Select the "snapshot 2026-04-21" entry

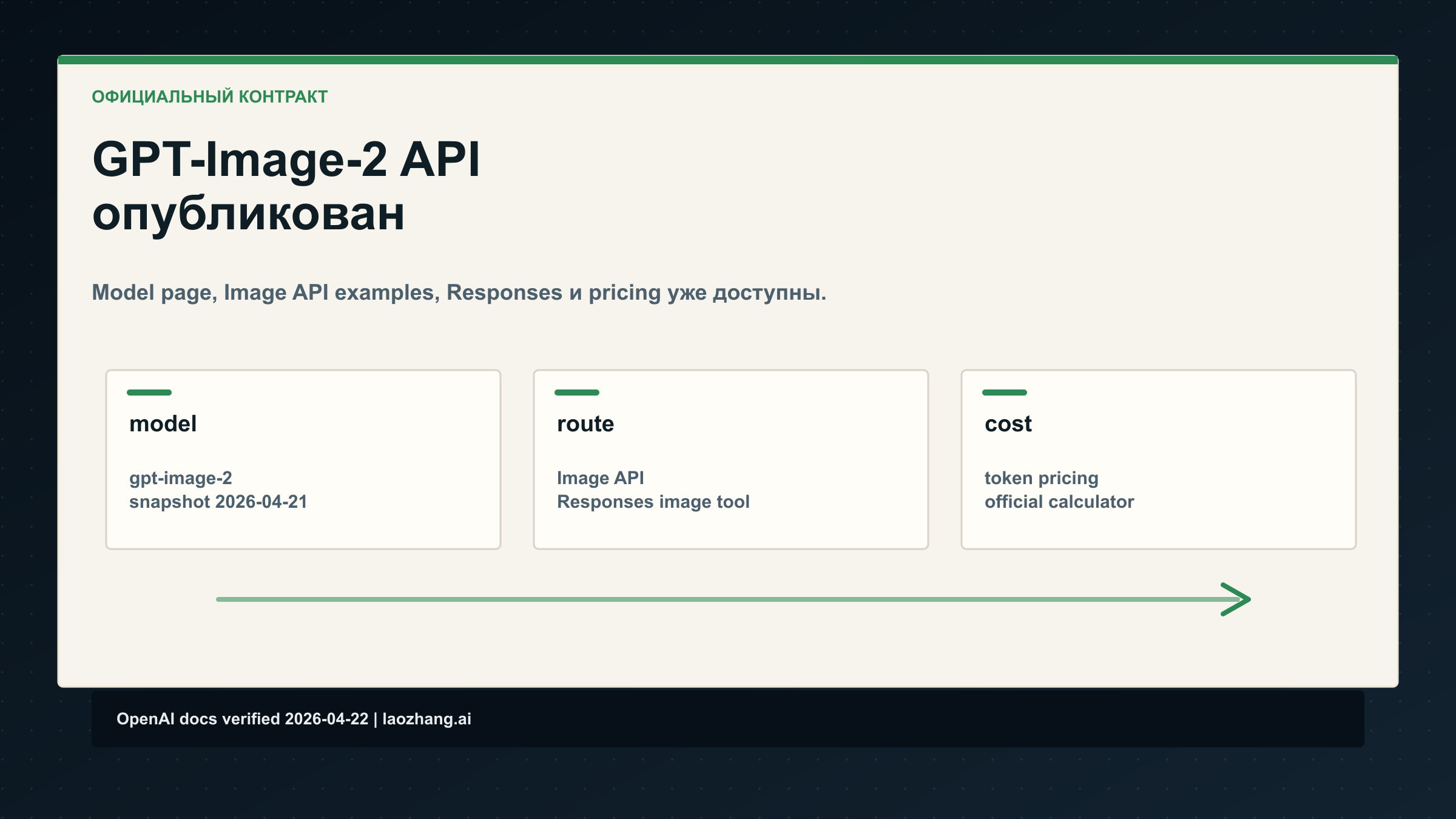point(218,502)
